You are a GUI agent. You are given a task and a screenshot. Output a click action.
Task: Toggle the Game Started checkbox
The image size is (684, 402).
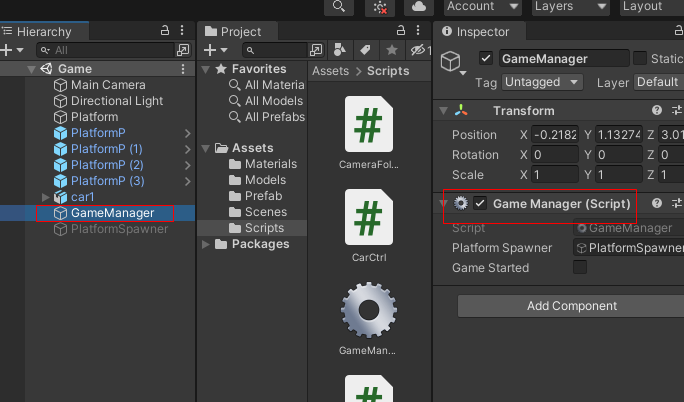pyautogui.click(x=580, y=267)
